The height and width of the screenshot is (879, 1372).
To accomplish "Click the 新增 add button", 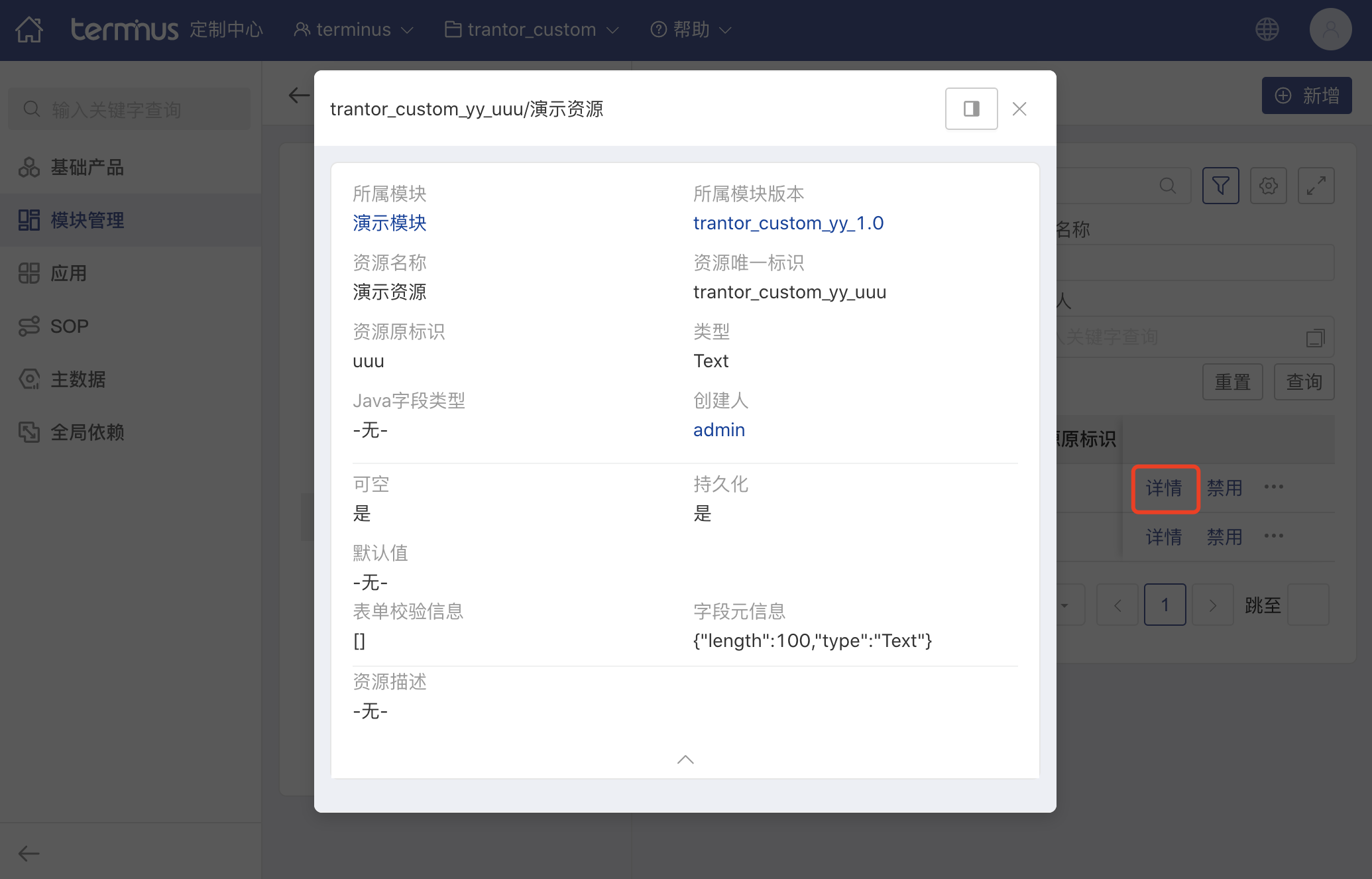I will 1306,95.
